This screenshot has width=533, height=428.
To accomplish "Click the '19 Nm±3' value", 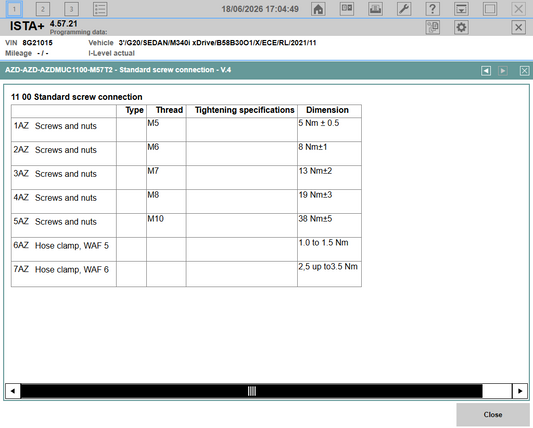I will click(x=315, y=195).
